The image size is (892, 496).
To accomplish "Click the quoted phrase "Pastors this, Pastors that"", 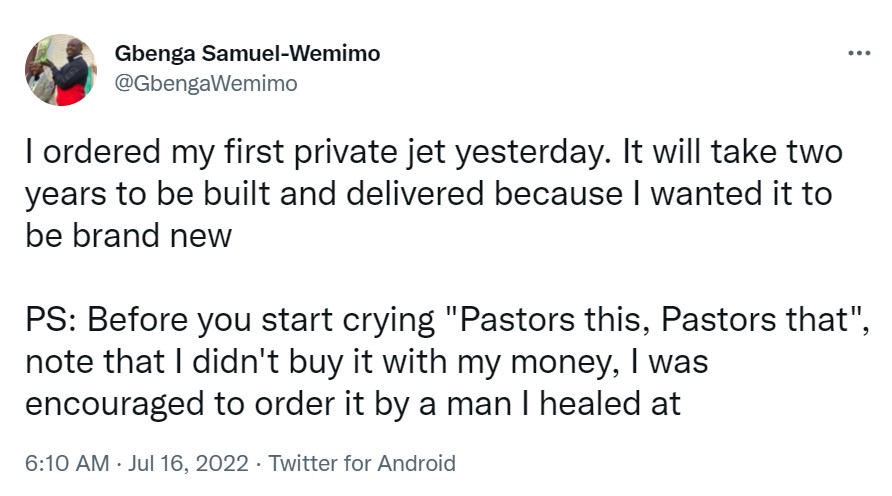I will (656, 323).
